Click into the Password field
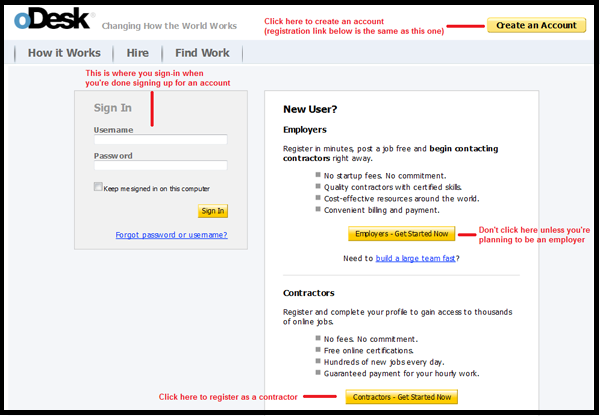This screenshot has height=416, width=600. pos(161,165)
